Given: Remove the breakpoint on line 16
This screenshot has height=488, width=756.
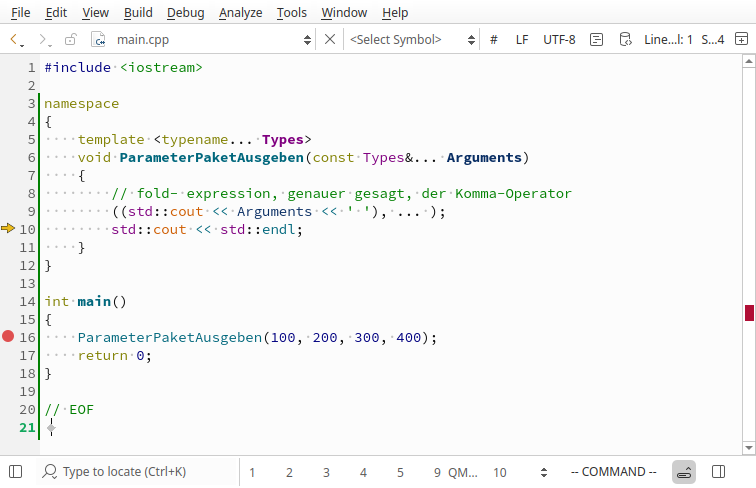Looking at the screenshot, I should (8, 337).
